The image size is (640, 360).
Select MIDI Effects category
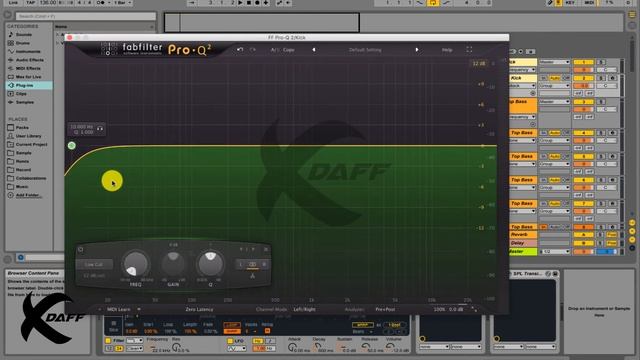[x=28, y=68]
